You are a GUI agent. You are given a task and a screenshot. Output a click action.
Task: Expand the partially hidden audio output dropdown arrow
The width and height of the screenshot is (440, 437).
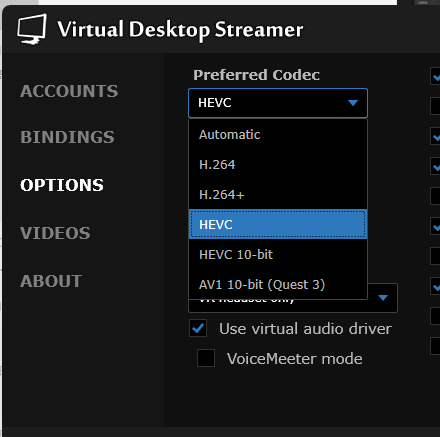point(383,298)
